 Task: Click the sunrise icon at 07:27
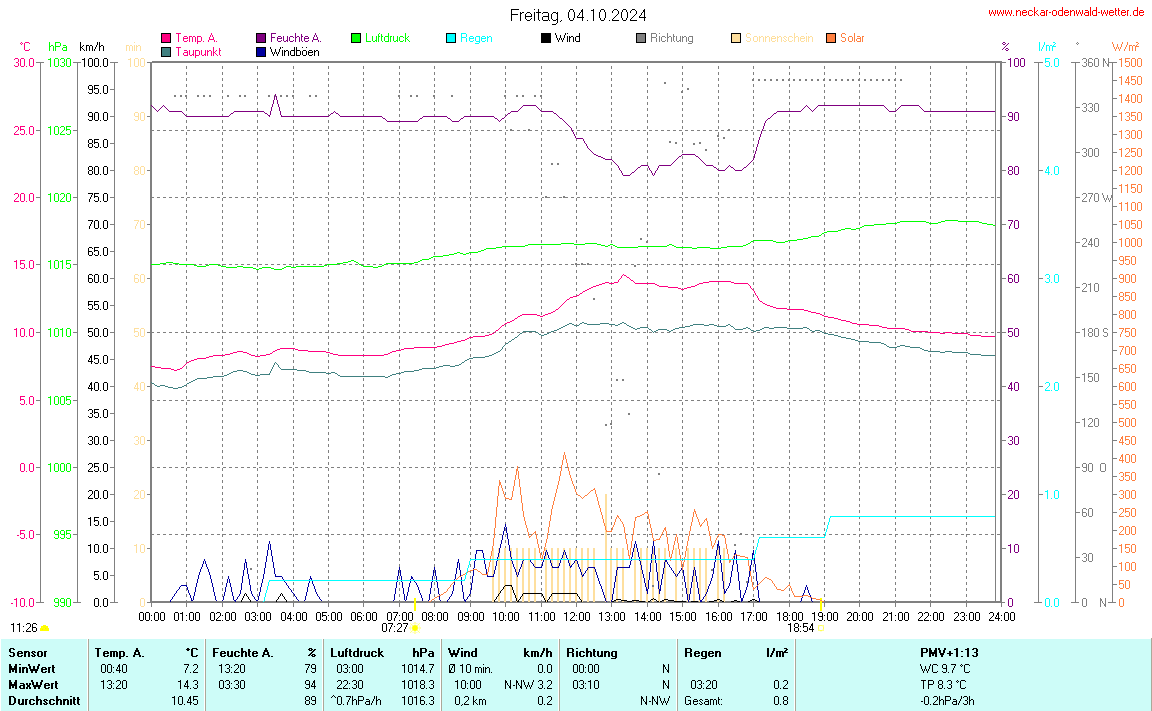coord(414,628)
